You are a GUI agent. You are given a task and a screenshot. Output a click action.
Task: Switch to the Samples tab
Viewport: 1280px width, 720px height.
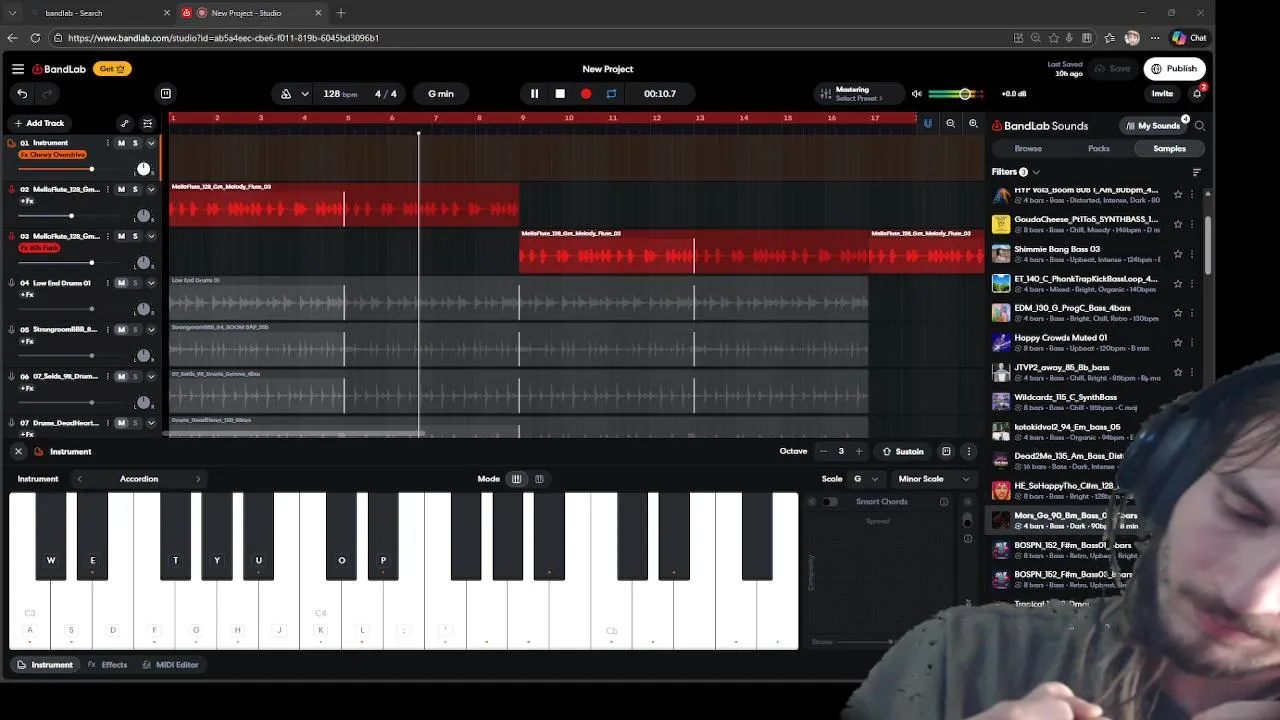[x=1169, y=149]
